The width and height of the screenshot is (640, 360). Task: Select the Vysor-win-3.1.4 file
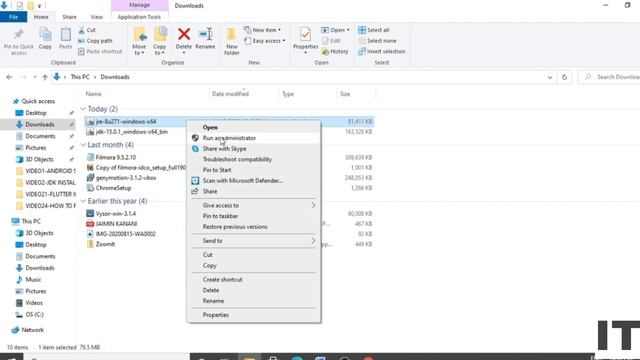click(x=116, y=213)
